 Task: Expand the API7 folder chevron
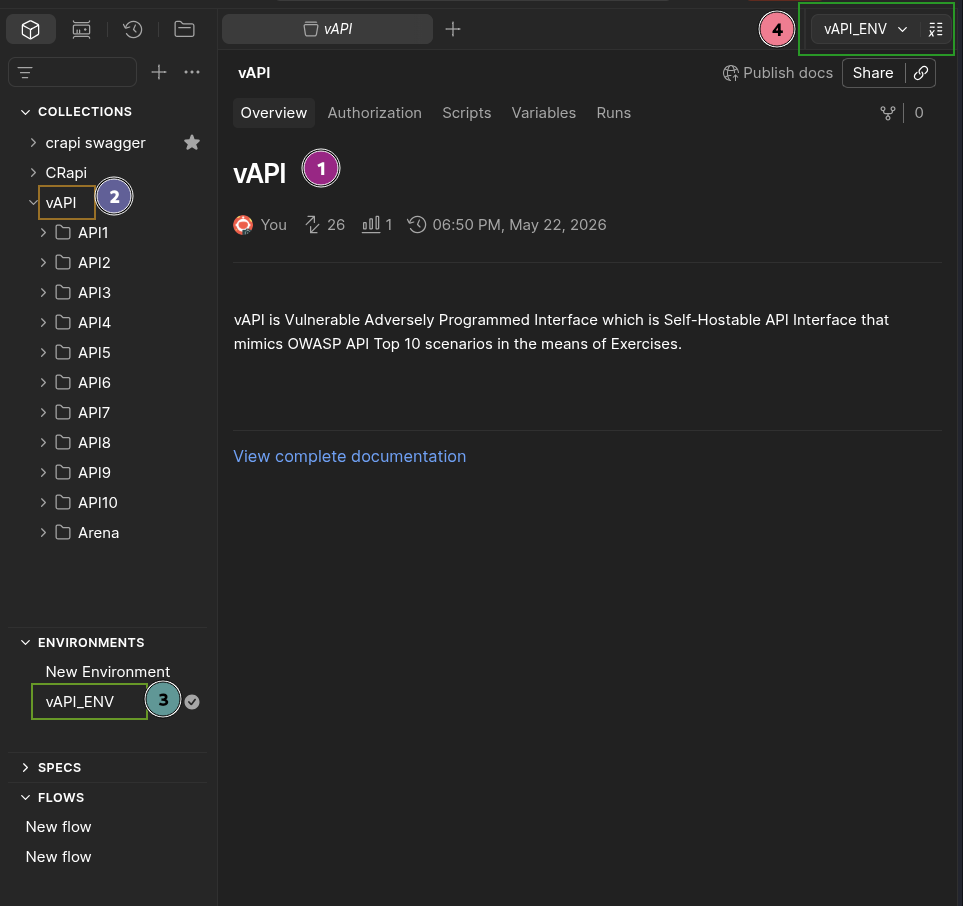[x=43, y=412]
